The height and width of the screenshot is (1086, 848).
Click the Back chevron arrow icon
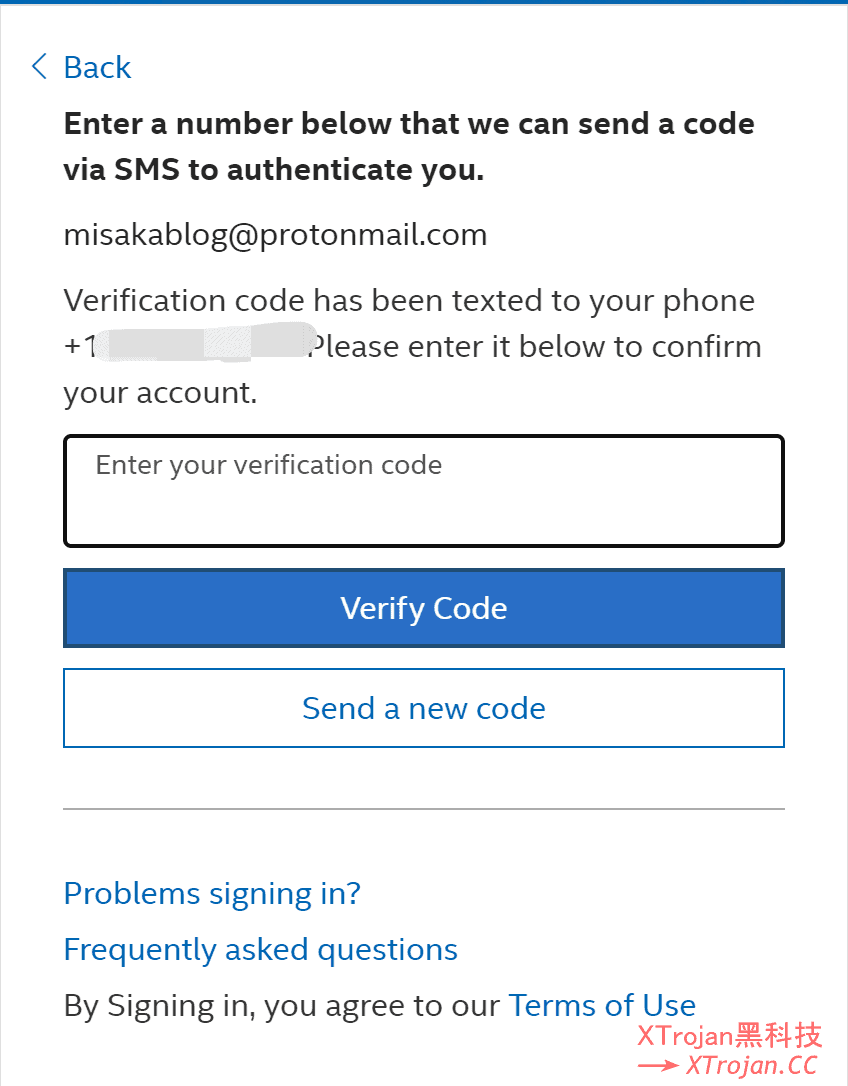[x=39, y=66]
